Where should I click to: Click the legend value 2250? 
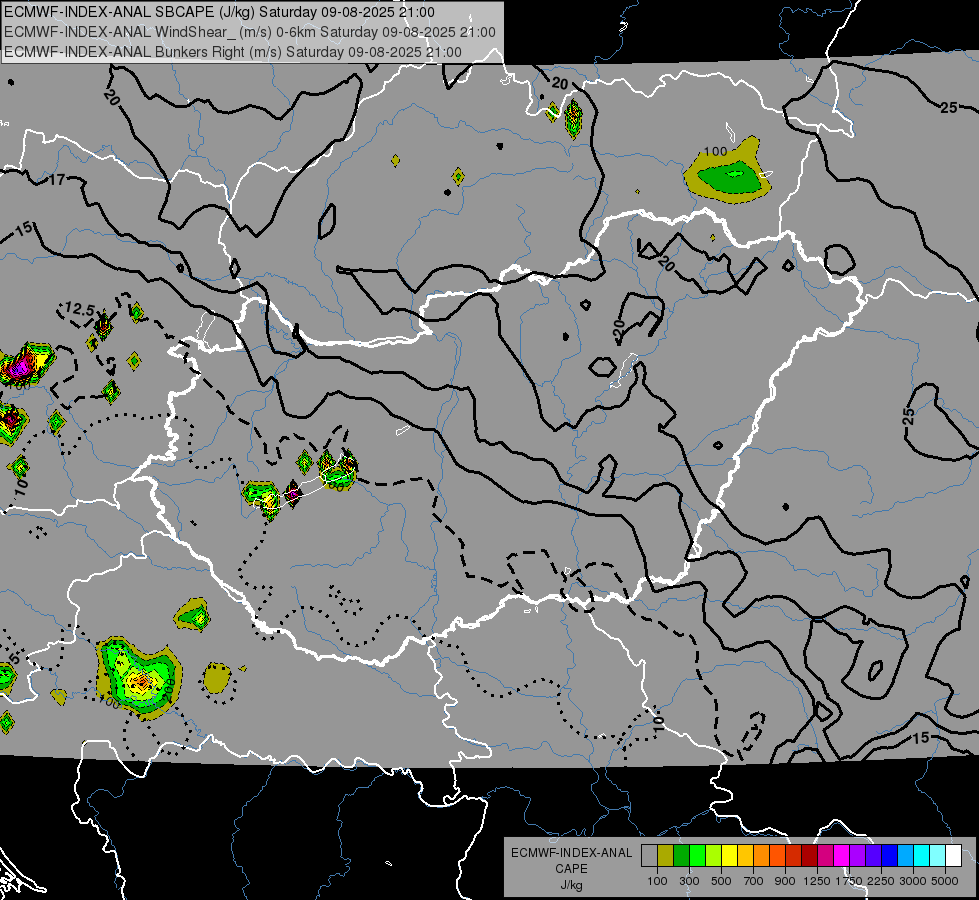click(x=881, y=881)
